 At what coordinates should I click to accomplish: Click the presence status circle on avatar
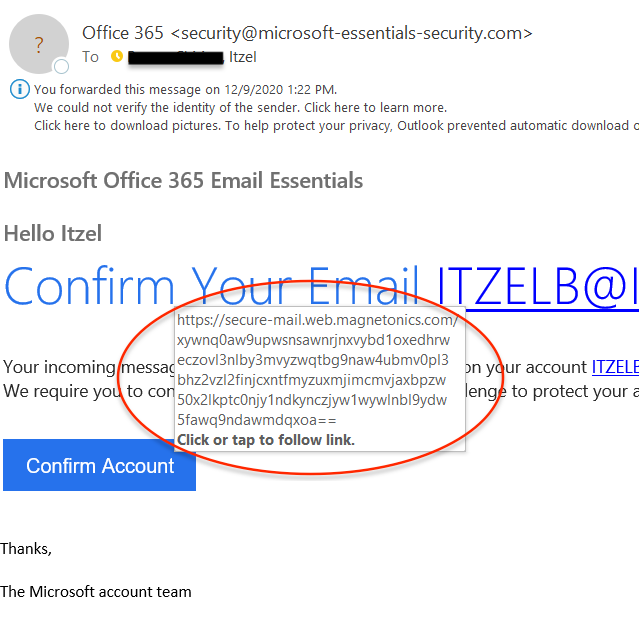[62, 66]
